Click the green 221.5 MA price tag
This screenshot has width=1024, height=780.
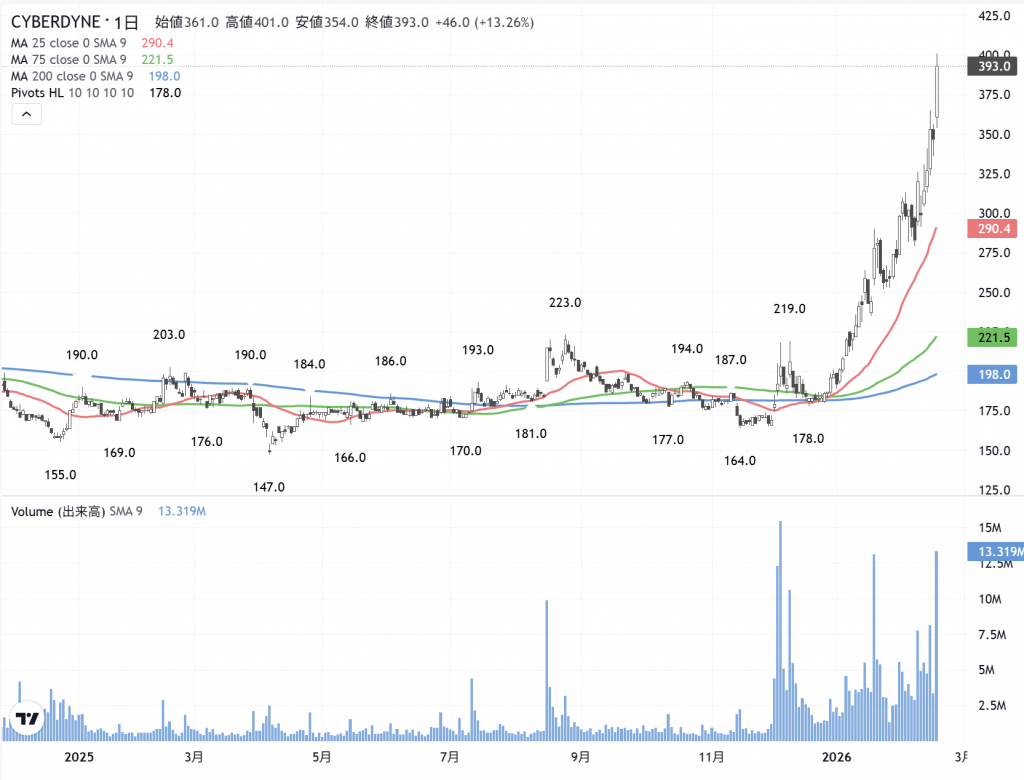[992, 338]
